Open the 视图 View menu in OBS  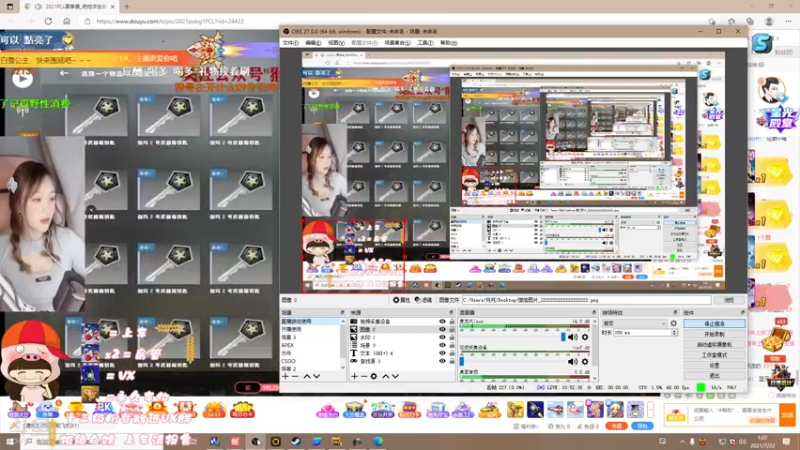336,43
